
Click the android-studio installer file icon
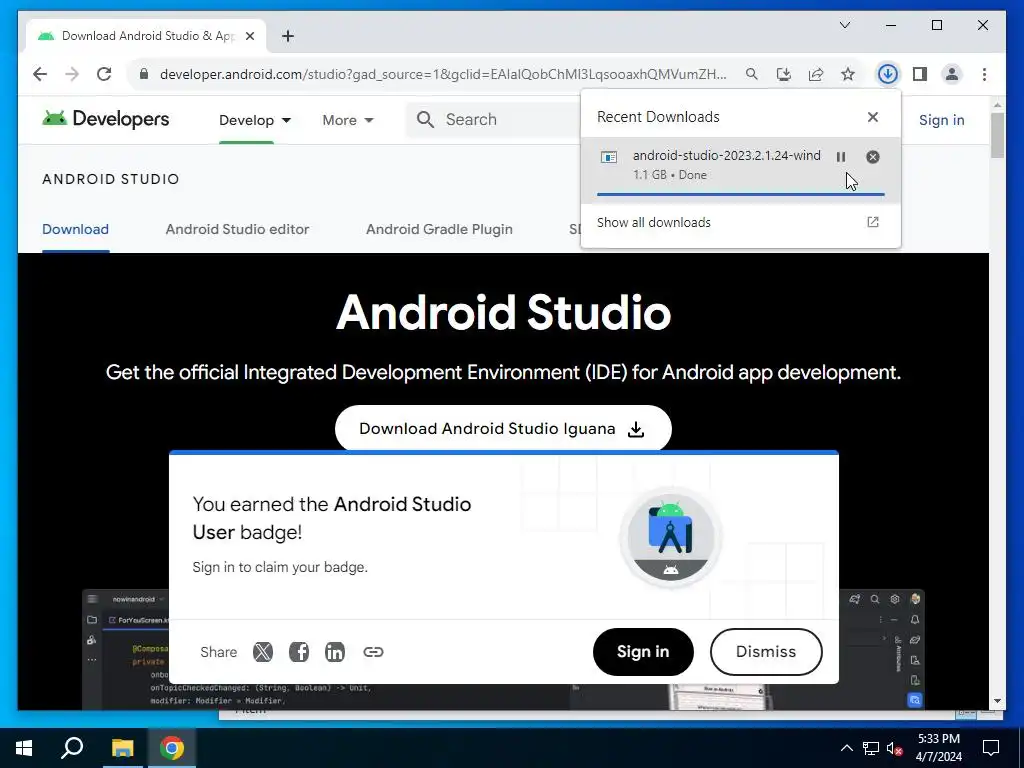[609, 157]
